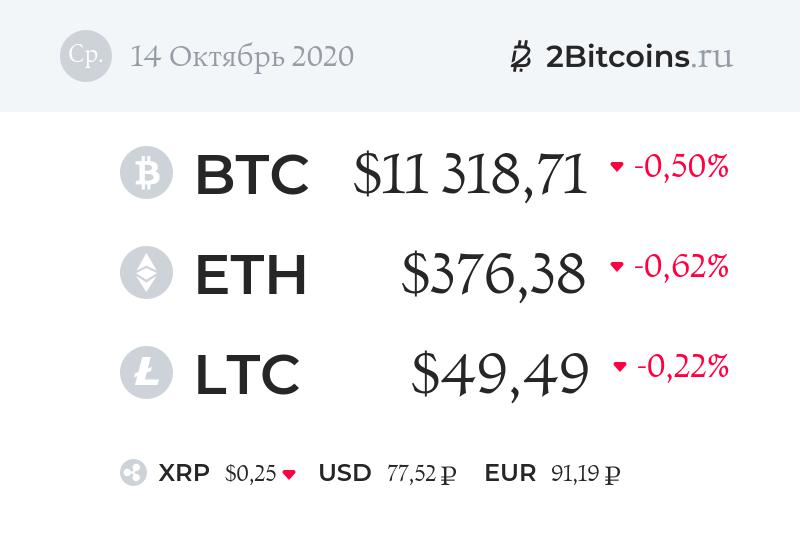800x540 pixels.
Task: Click the 2Bitcoins logo symbol
Action: point(521,57)
